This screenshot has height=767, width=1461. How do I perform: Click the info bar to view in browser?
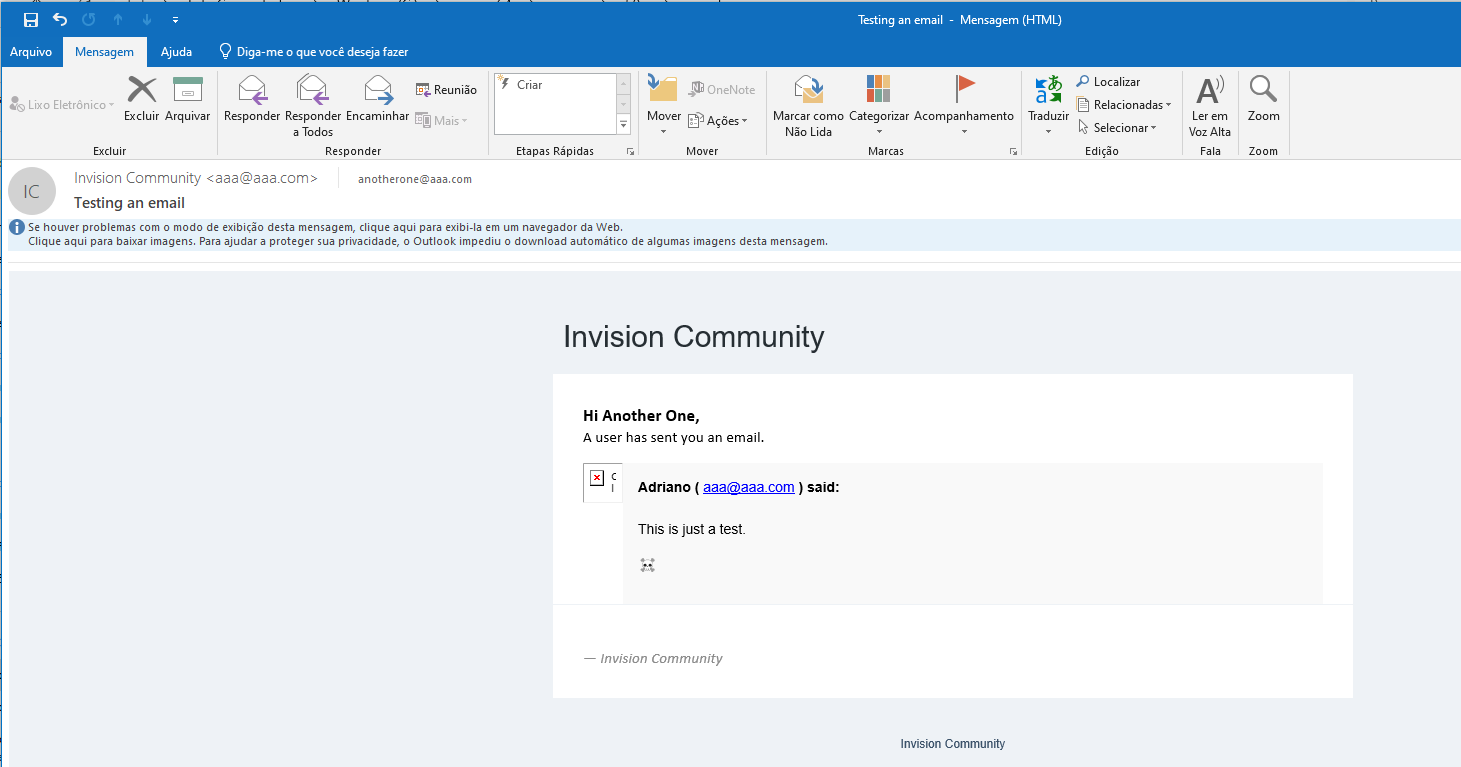325,227
